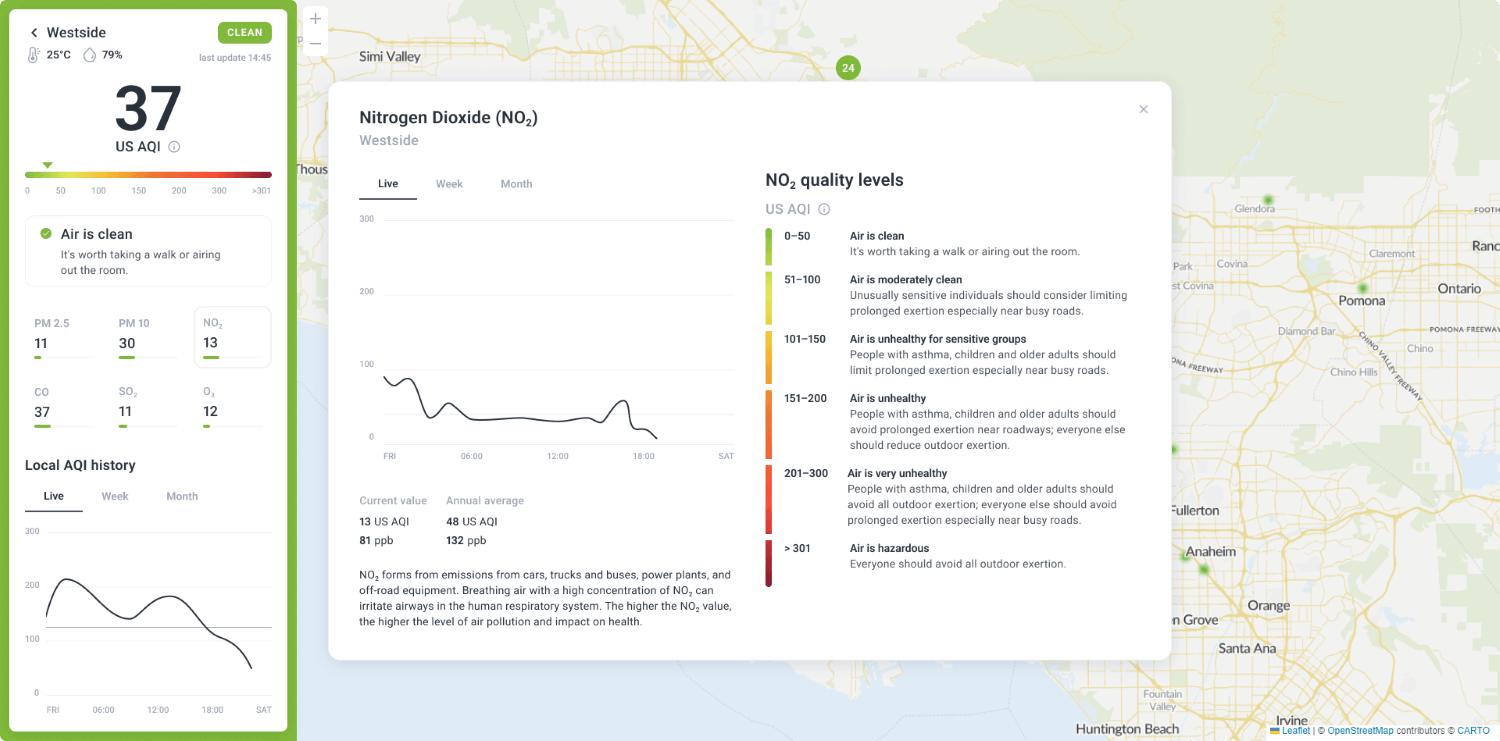
Task: Zoom in on the map
Action: click(x=315, y=19)
